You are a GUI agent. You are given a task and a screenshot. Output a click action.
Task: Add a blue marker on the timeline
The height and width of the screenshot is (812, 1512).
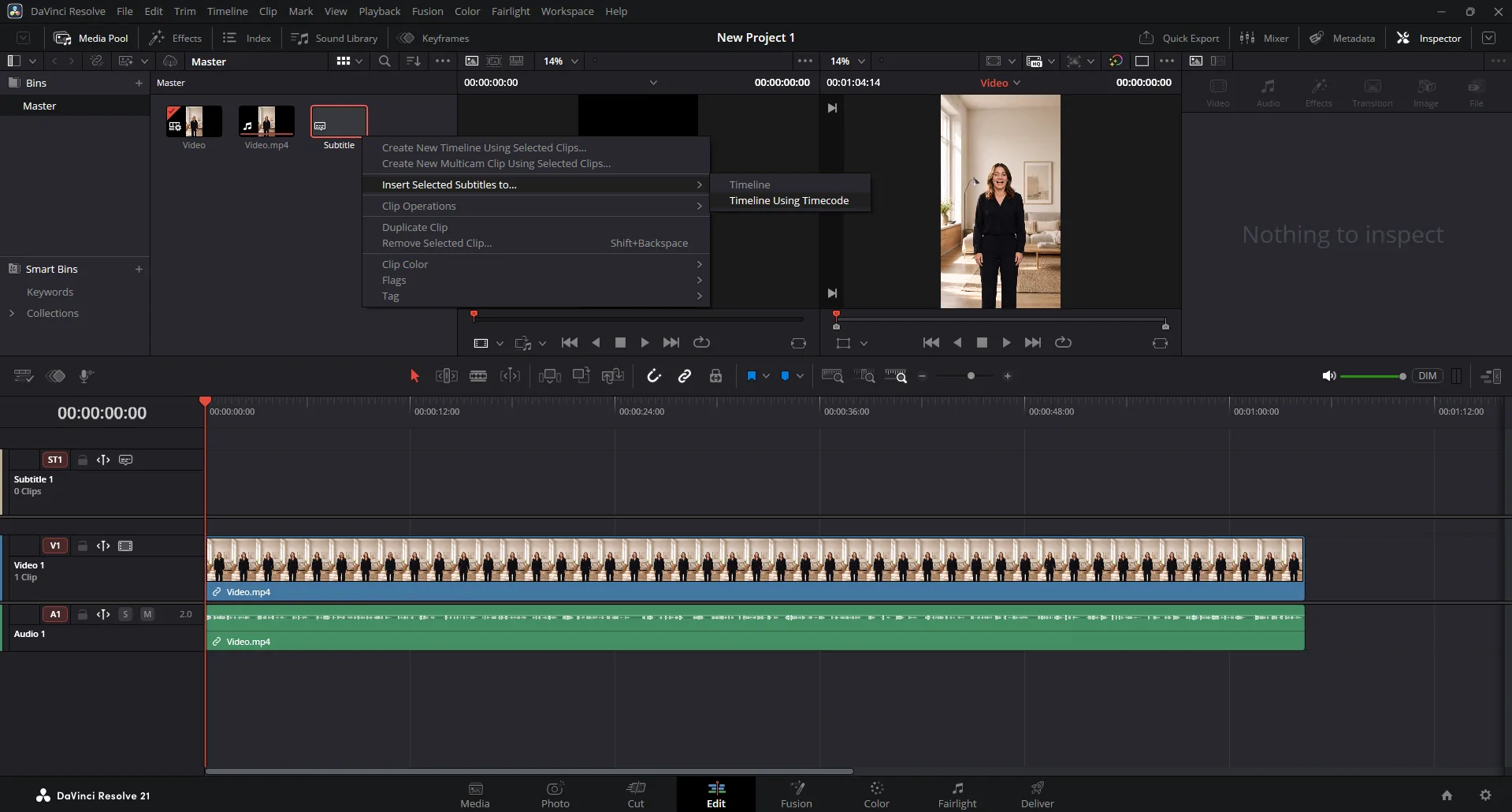coord(785,376)
